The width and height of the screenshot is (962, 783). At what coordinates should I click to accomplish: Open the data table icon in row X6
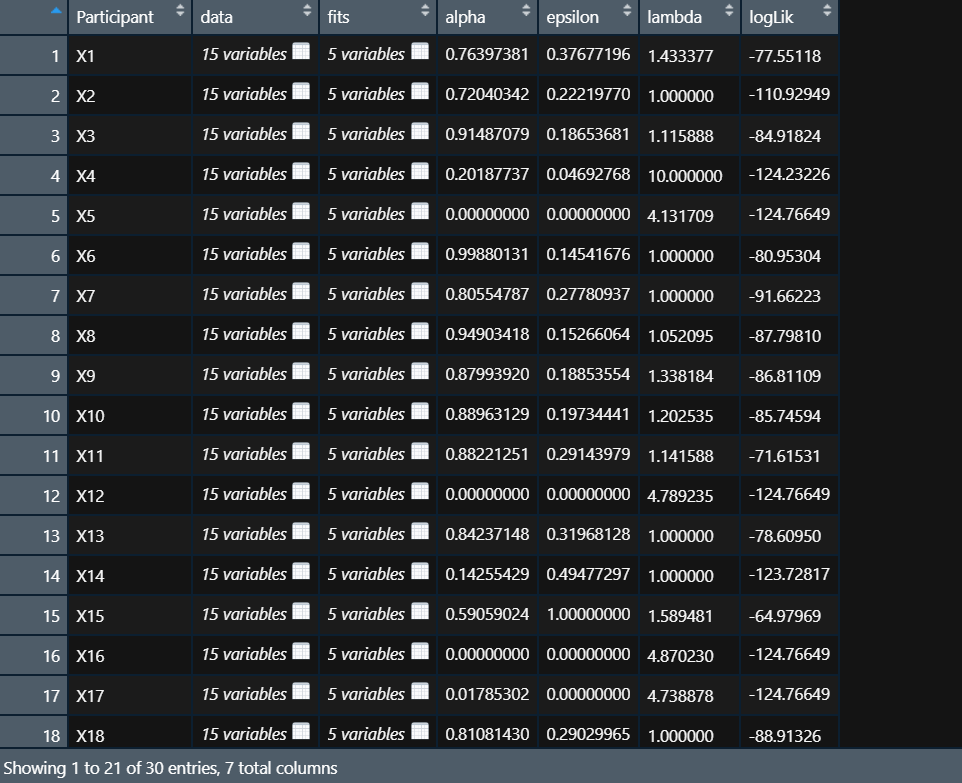[301, 251]
